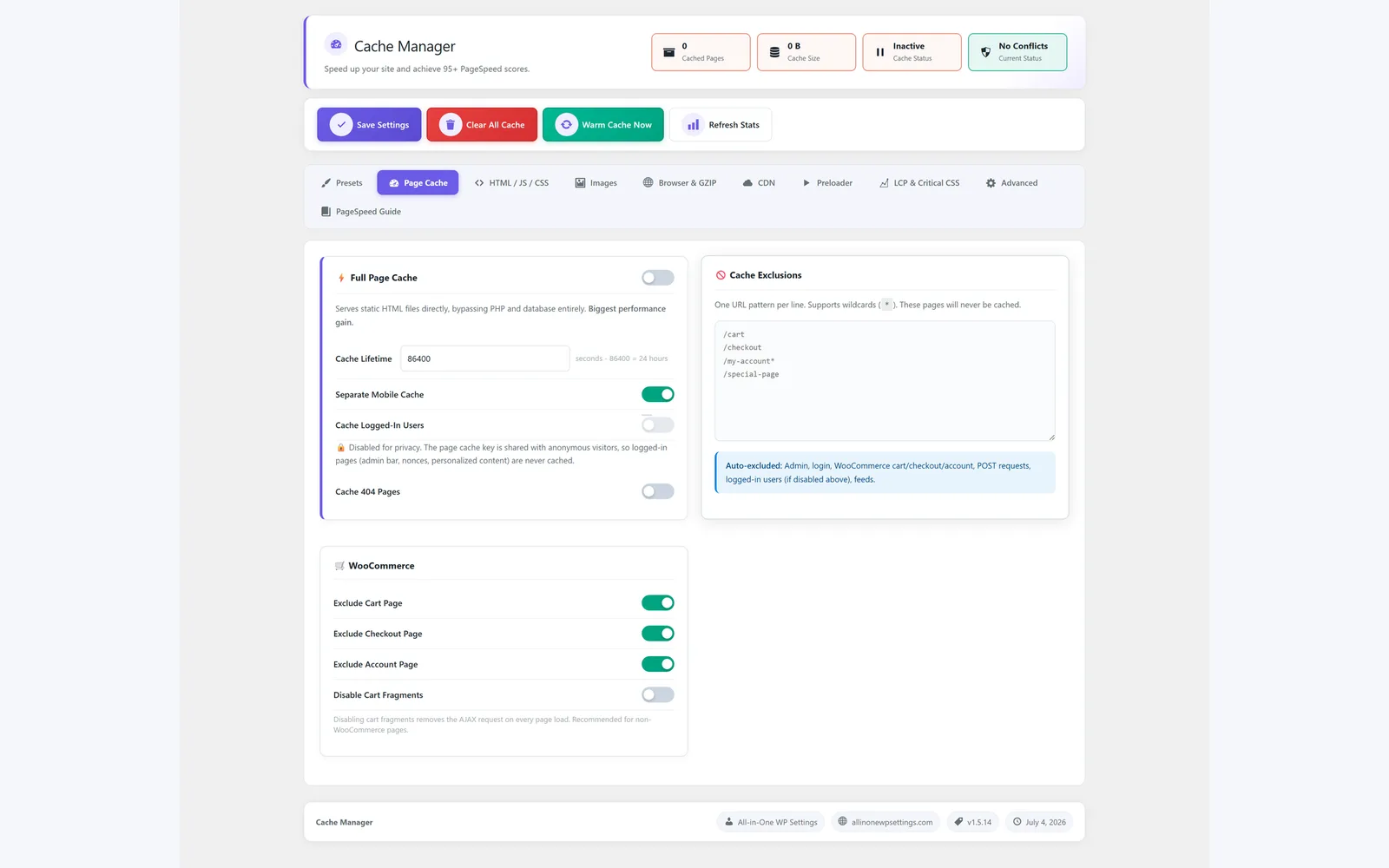
Task: Click the PageSpeed Guide book icon
Action: (326, 212)
